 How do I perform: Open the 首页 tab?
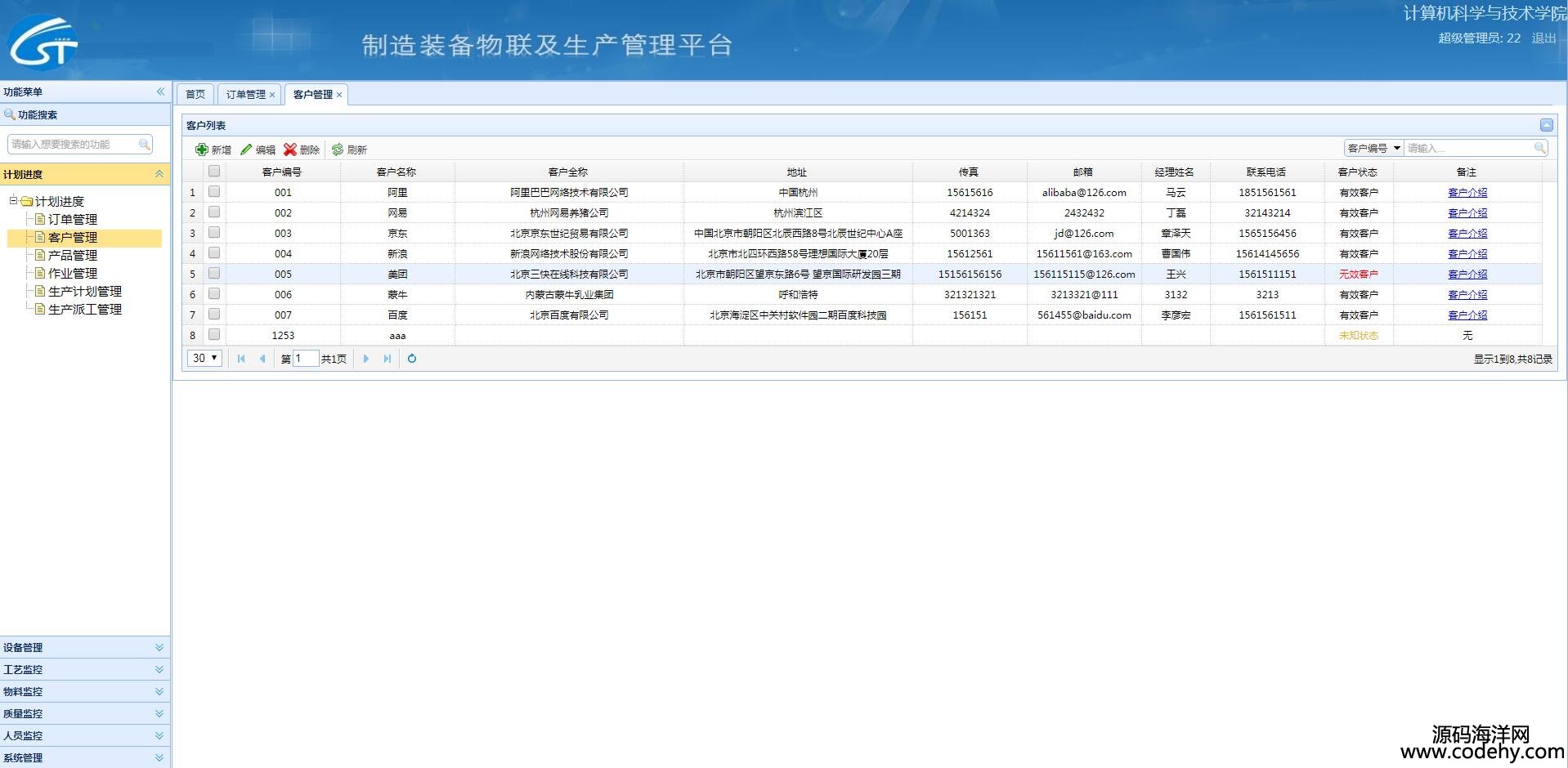(195, 95)
